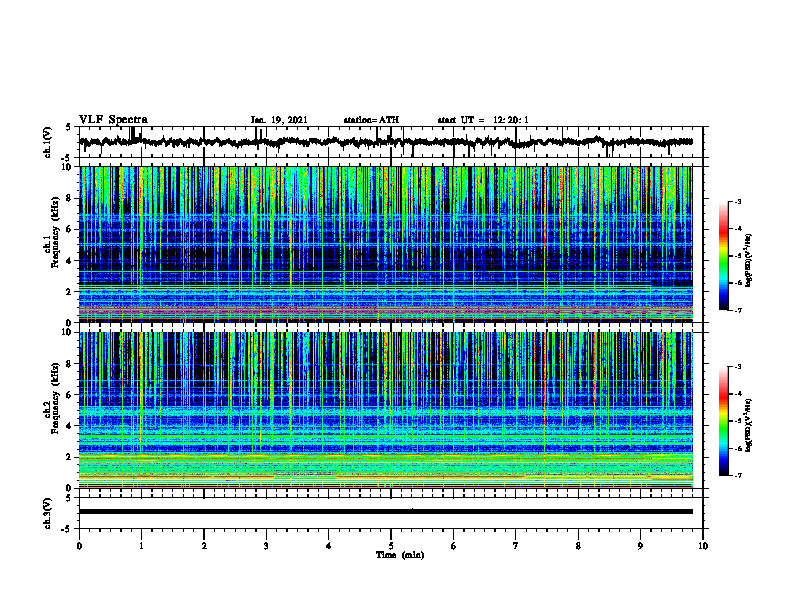Select the ch.2 "Frequency (kHz)" axis label
792x612 pixels.
[x=55, y=398]
